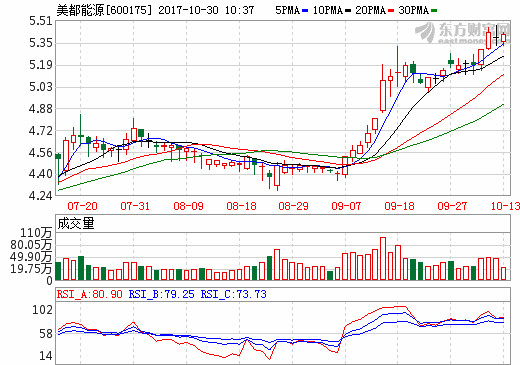
Task: Click the price axis value 5.19
Action: click(x=41, y=65)
